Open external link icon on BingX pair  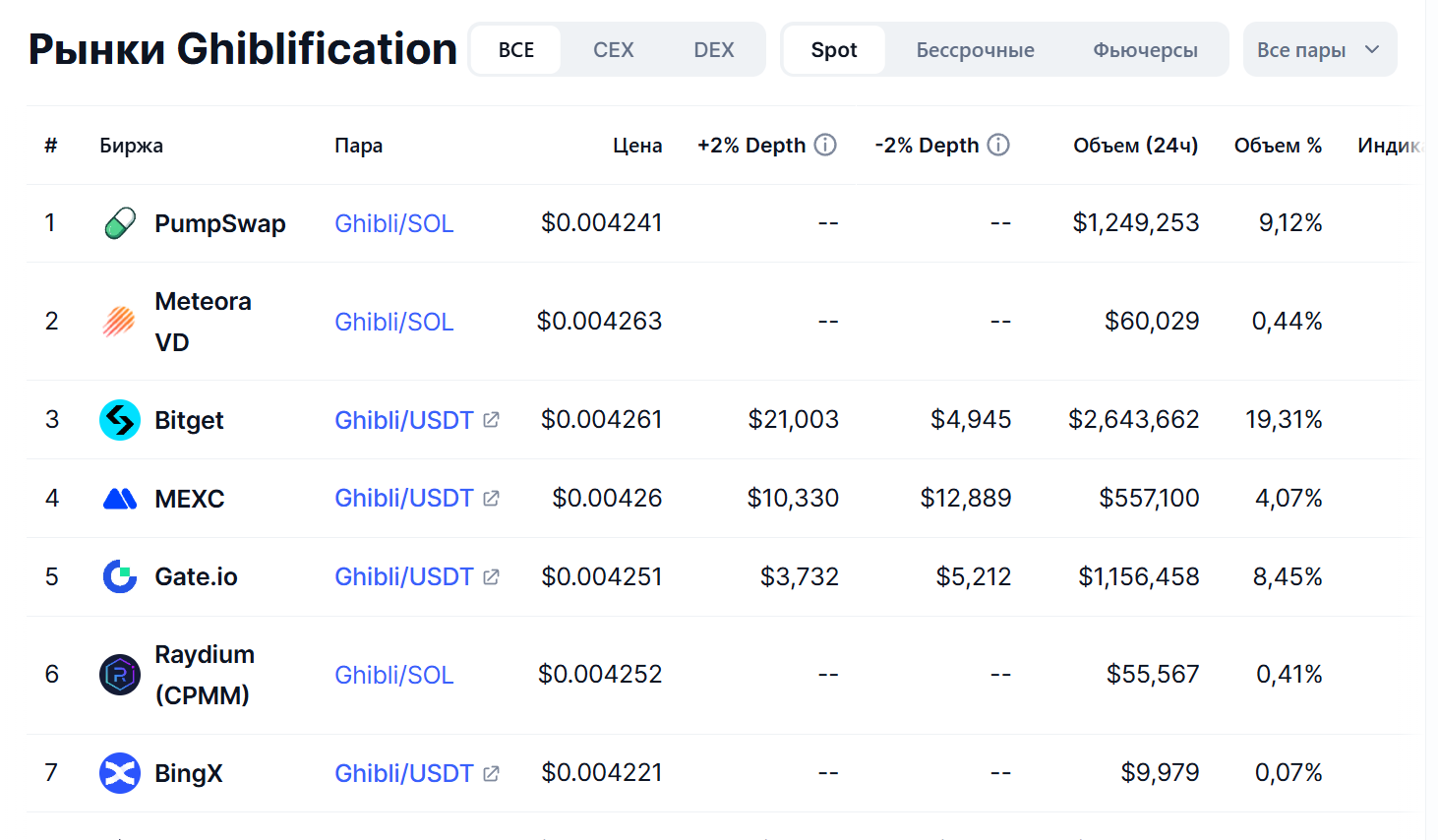click(492, 773)
